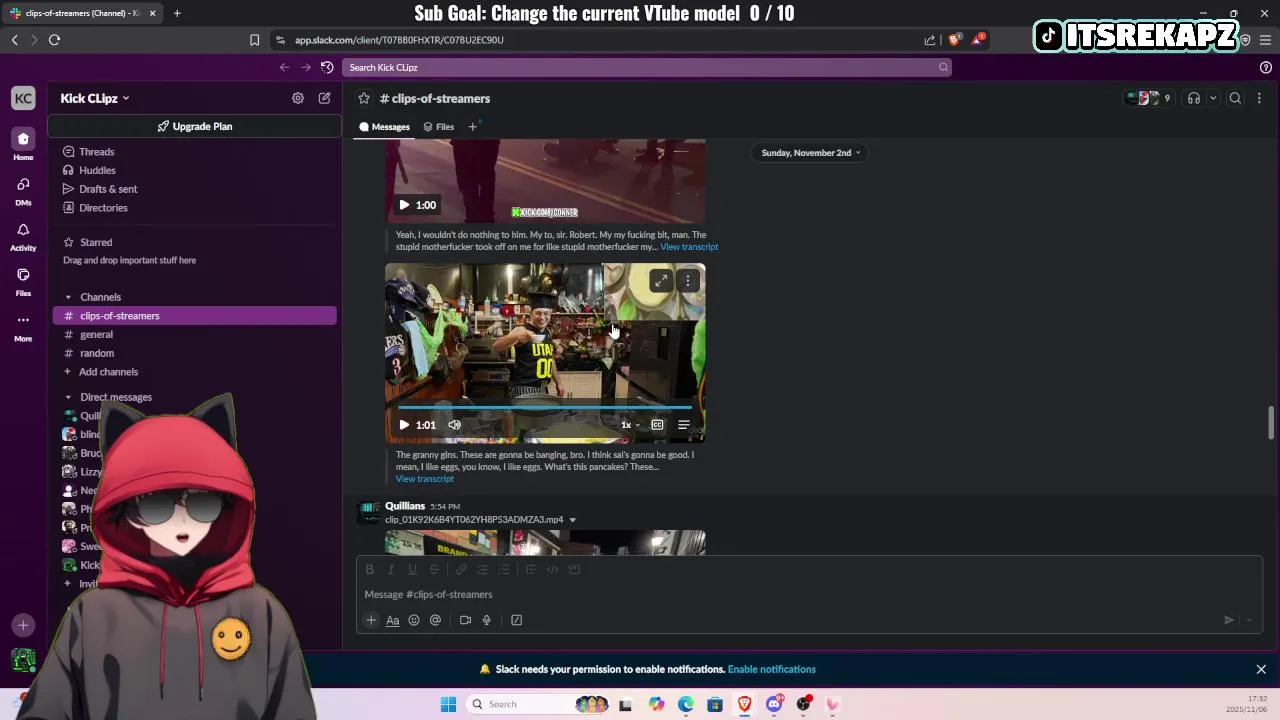Open Windows Start menu
The height and width of the screenshot is (720, 1280).
[448, 704]
